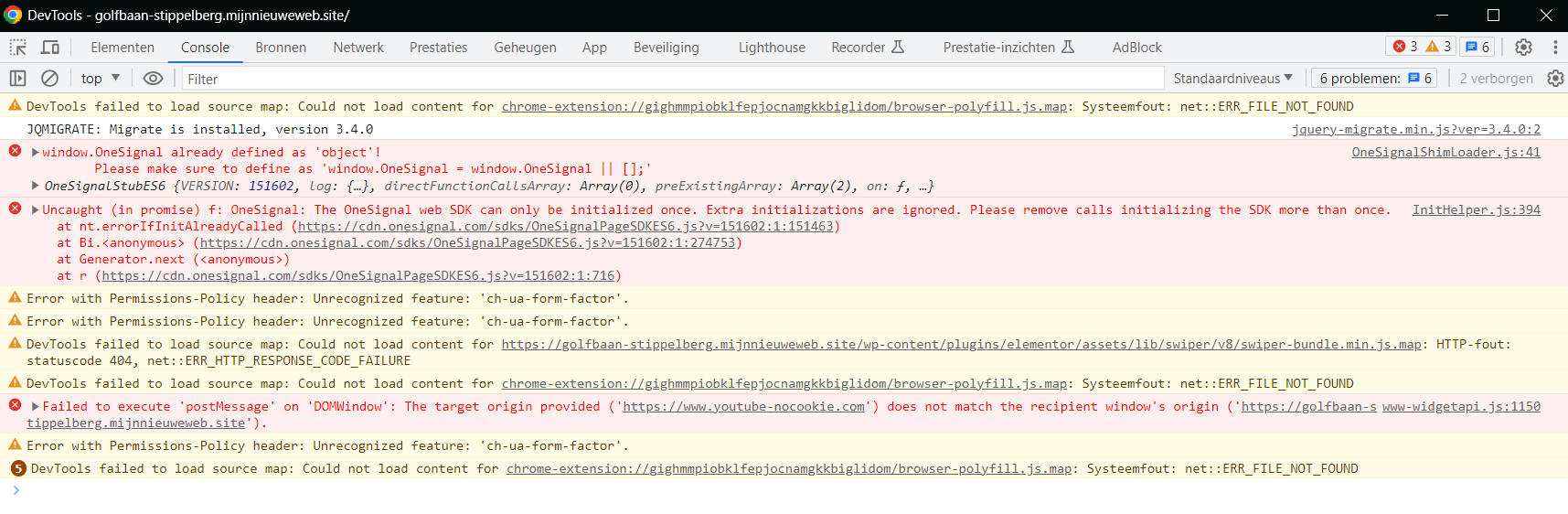
Task: Expand the OneSignalStubES6 object
Action: (x=36, y=186)
